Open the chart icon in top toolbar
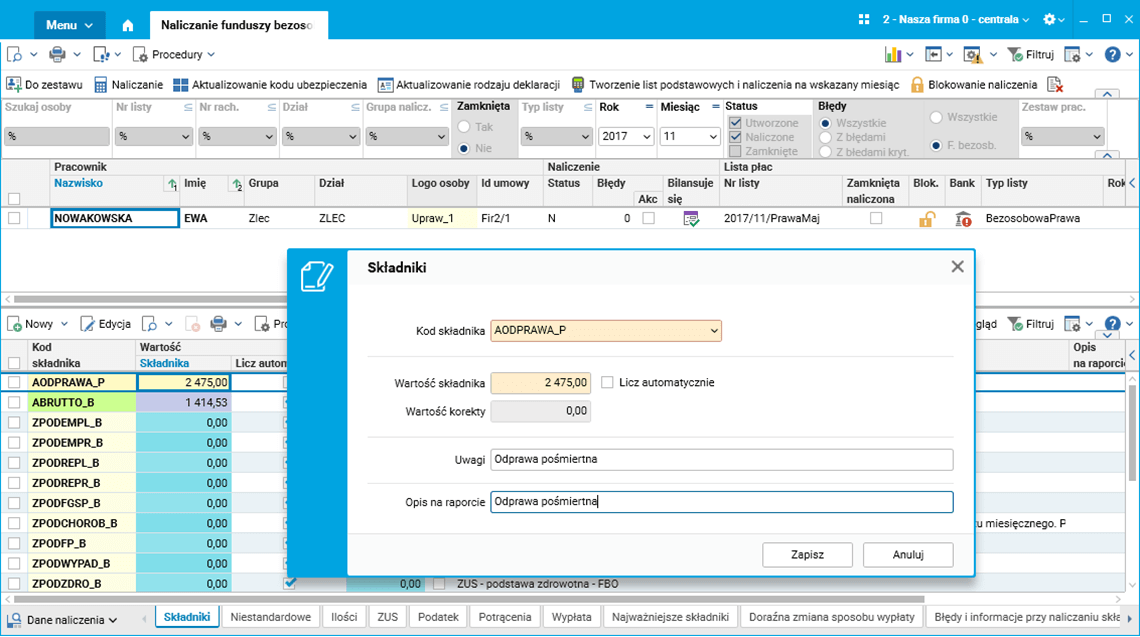Image resolution: width=1140 pixels, height=637 pixels. [x=893, y=55]
